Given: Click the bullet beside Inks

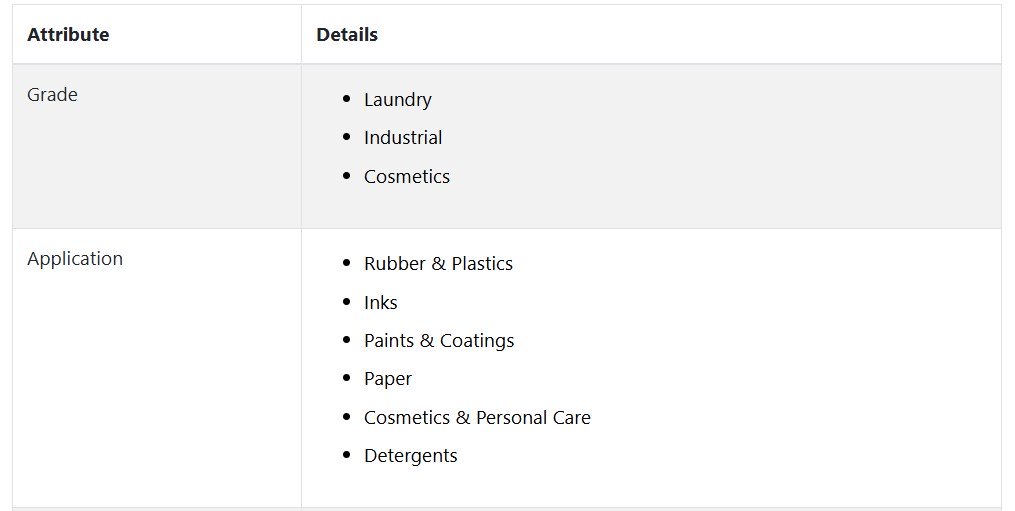Looking at the screenshot, I should [x=347, y=302].
